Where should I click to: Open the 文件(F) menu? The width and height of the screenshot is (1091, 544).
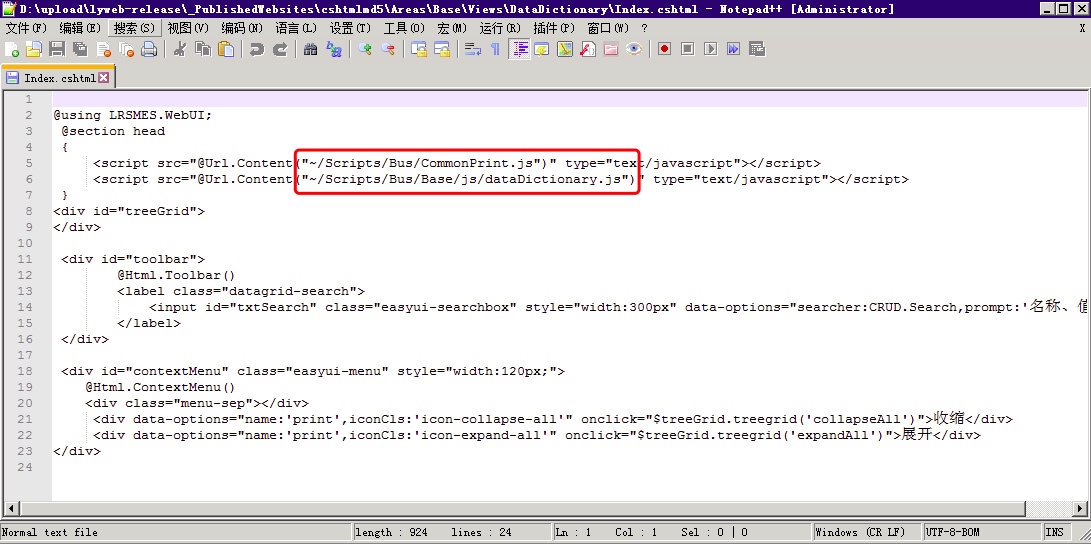[x=26, y=29]
